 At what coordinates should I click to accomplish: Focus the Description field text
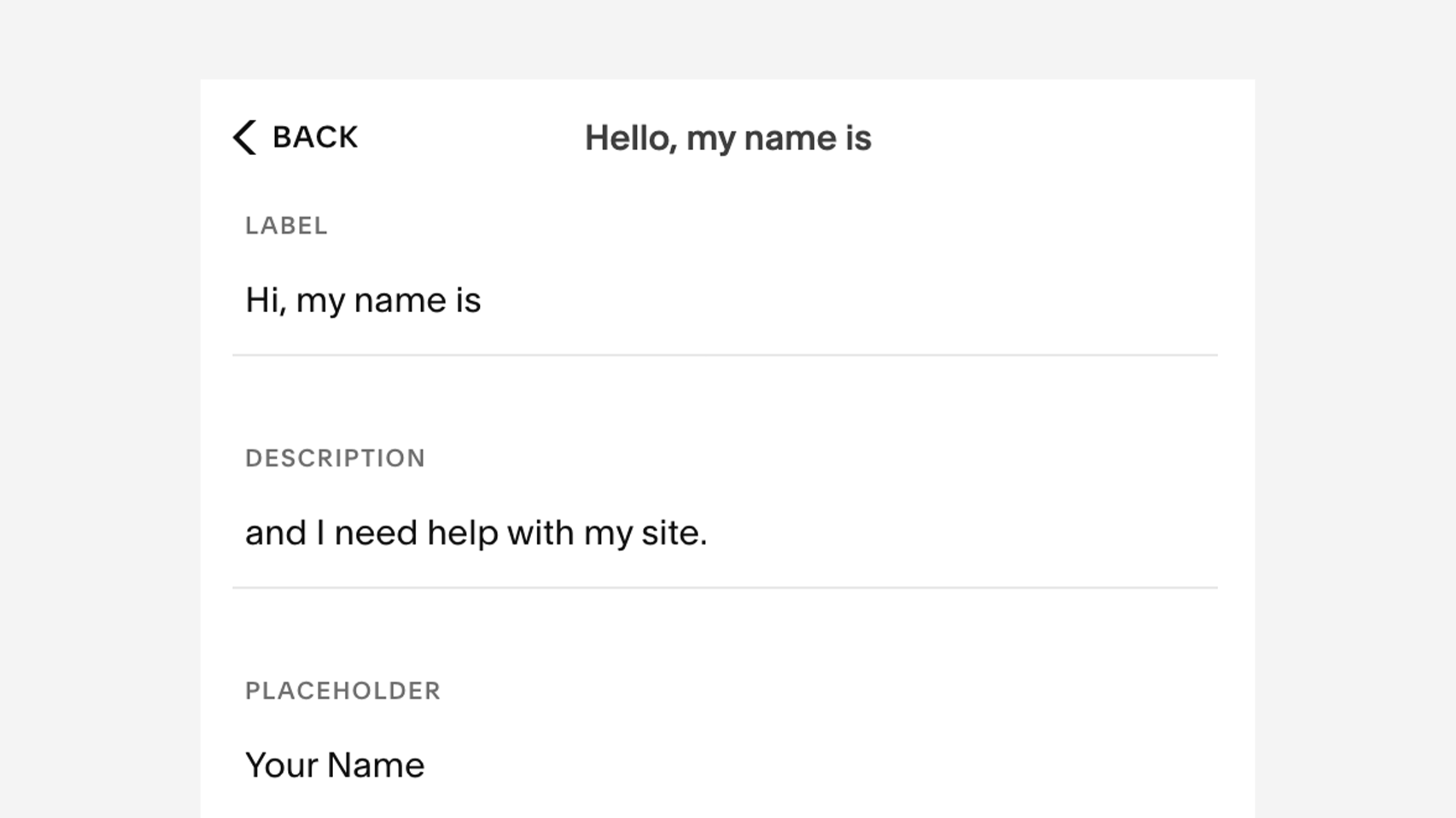pyautogui.click(x=725, y=533)
